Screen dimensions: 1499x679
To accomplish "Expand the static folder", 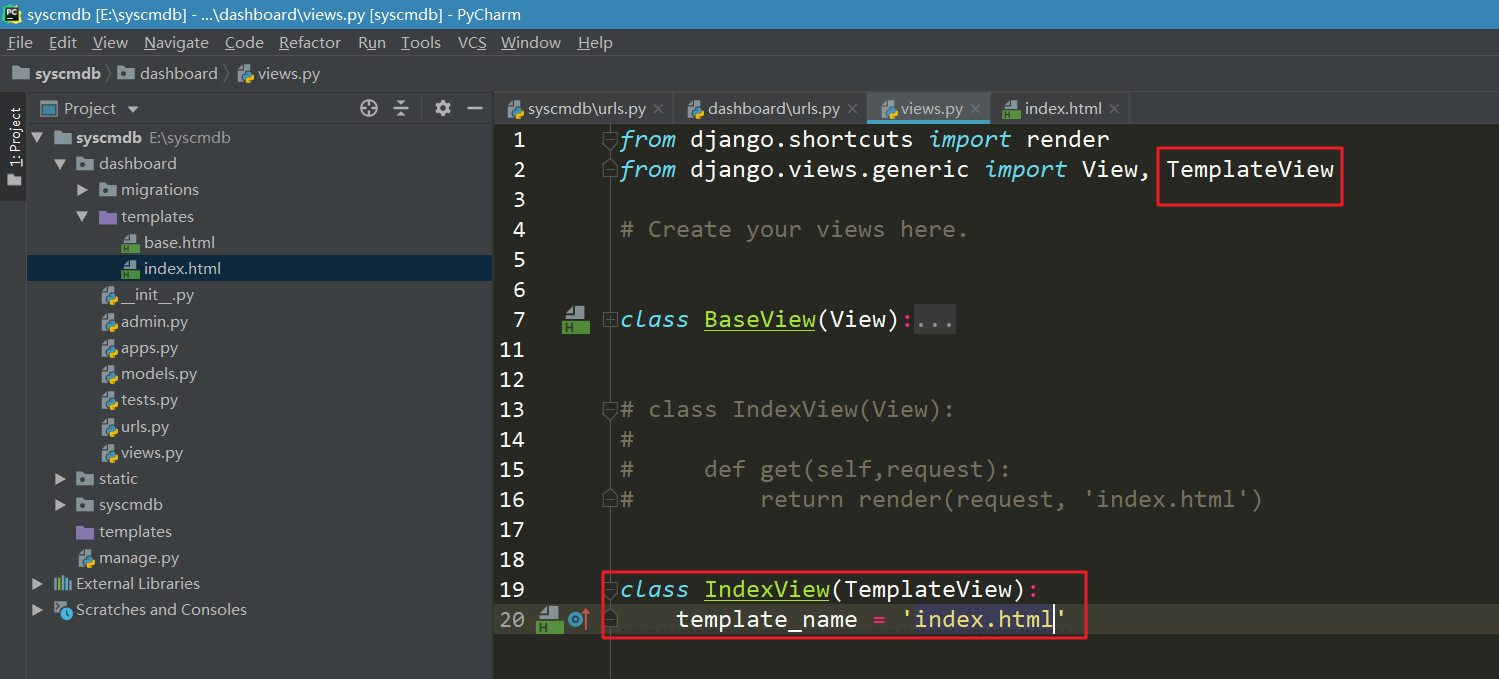I will pos(60,478).
